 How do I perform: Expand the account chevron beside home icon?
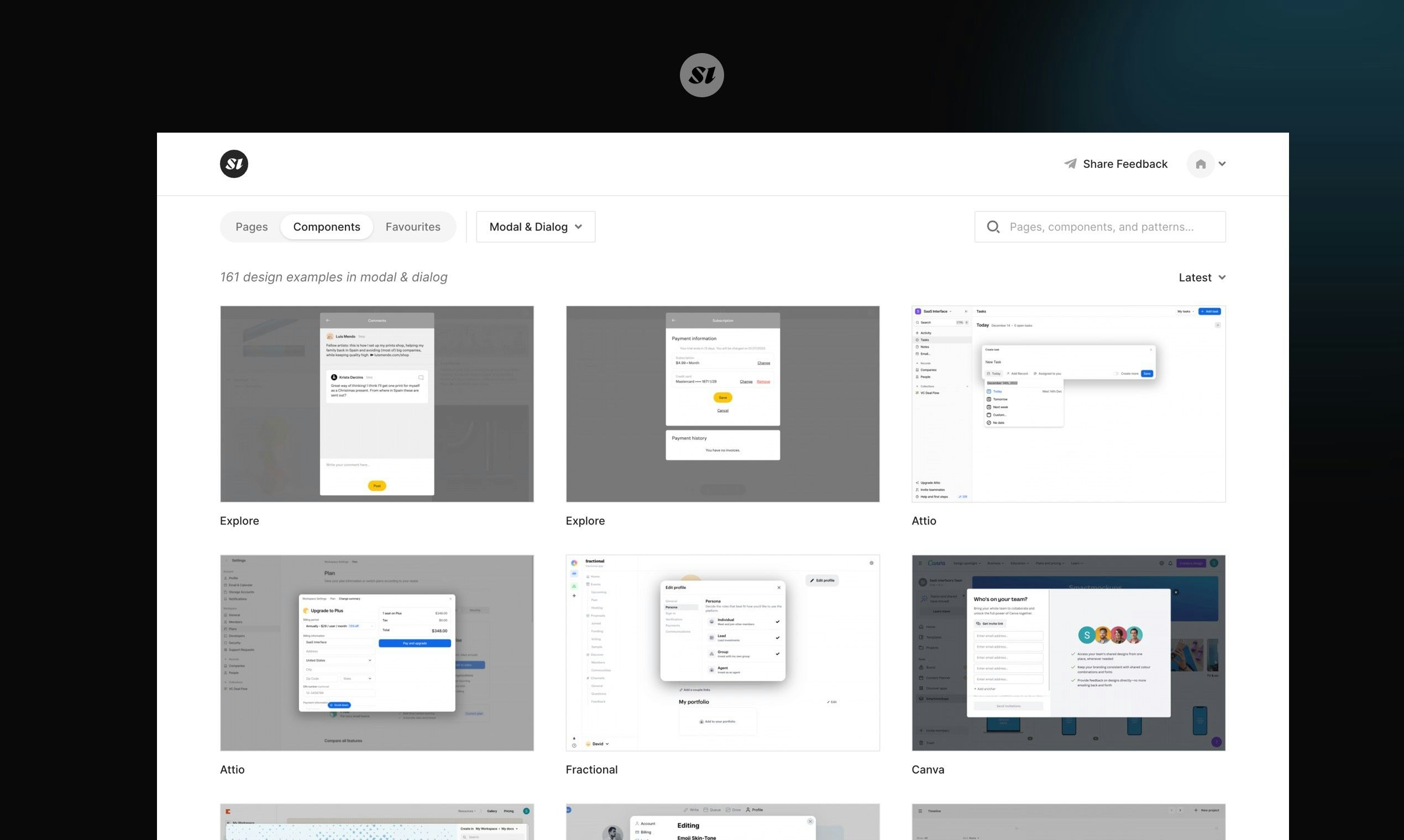(1222, 164)
